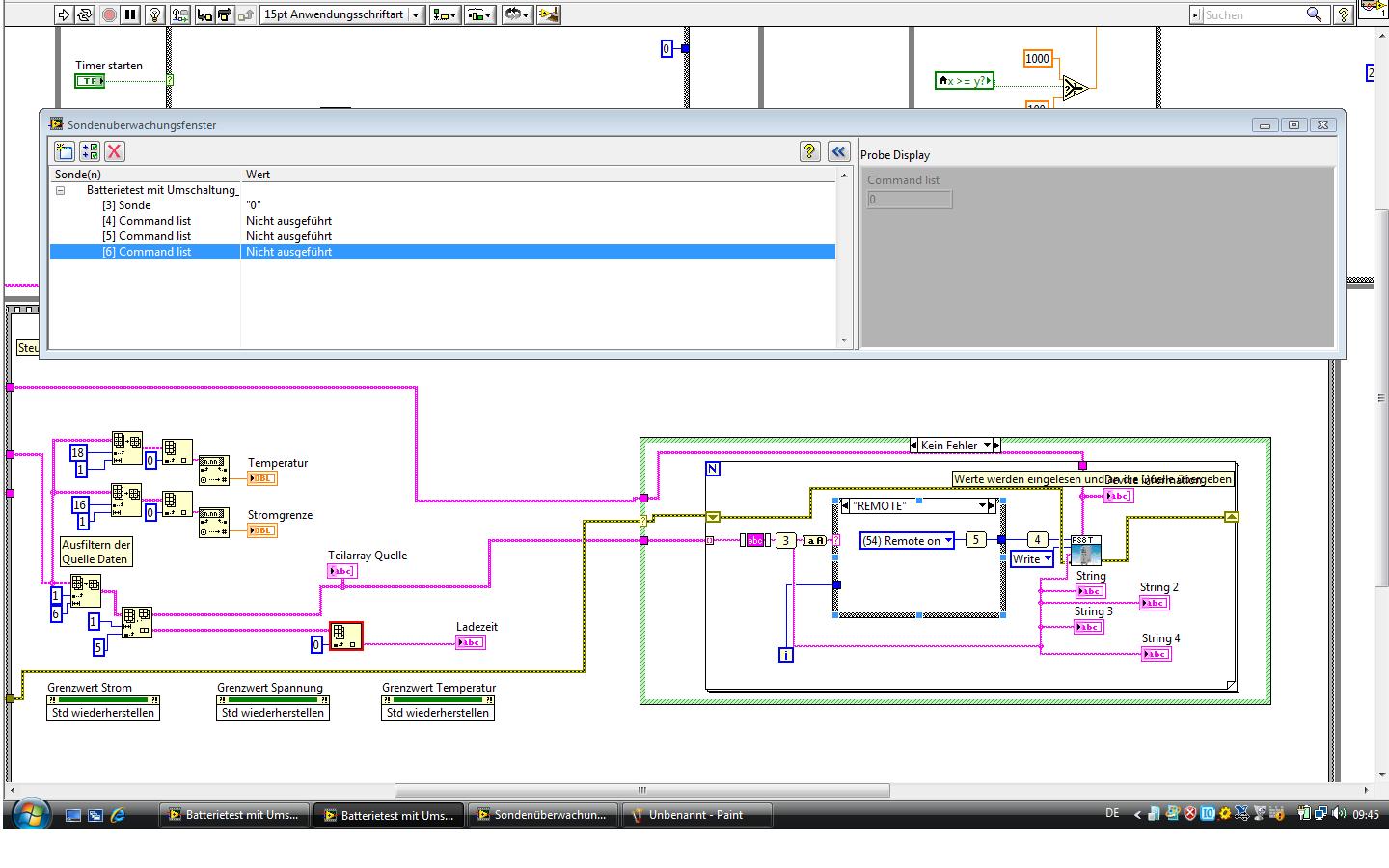The image size is (1389, 868).
Task: Pause execution with the Pause button
Action: (x=130, y=14)
